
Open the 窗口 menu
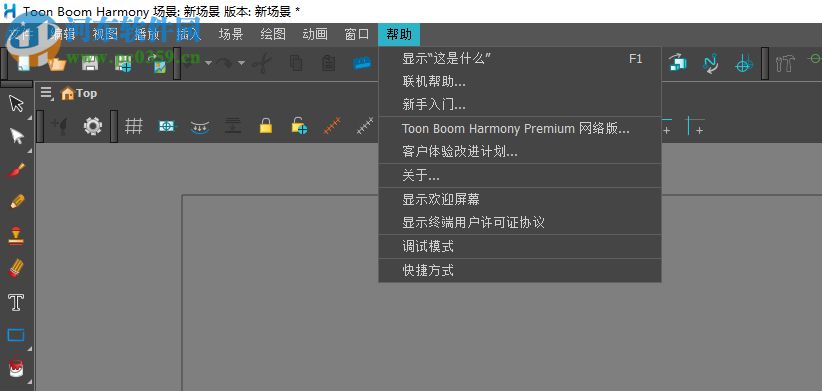[357, 35]
